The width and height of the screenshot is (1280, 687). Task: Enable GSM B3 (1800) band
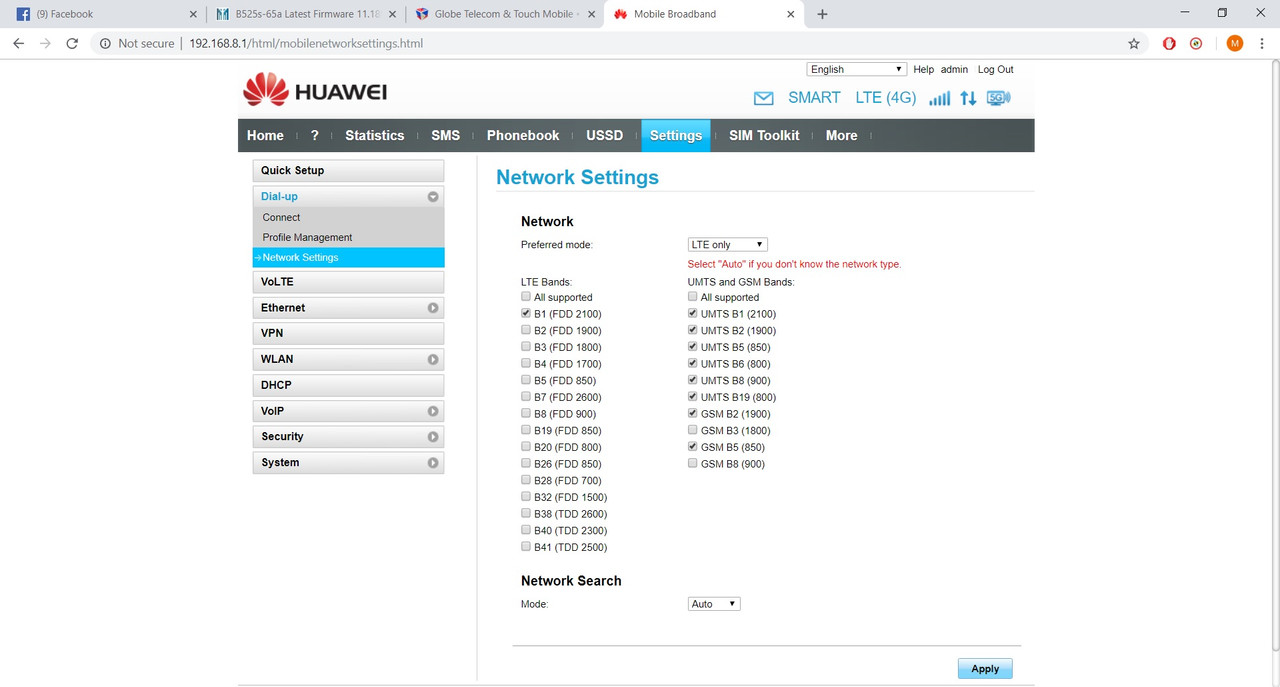point(693,430)
